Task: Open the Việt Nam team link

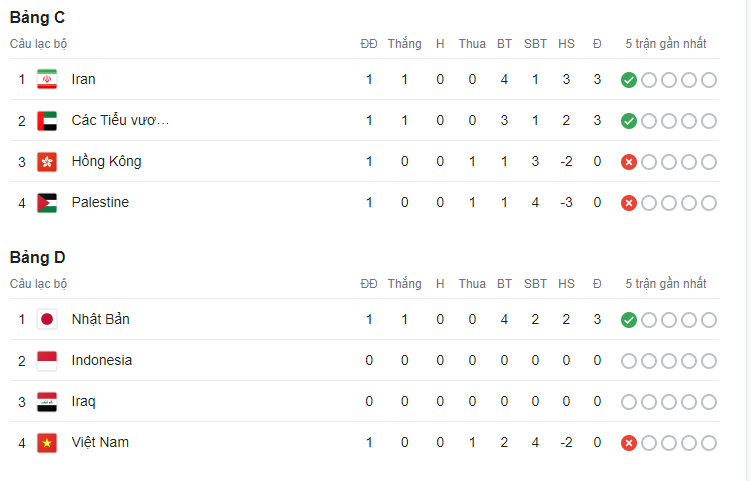Action: click(x=100, y=442)
